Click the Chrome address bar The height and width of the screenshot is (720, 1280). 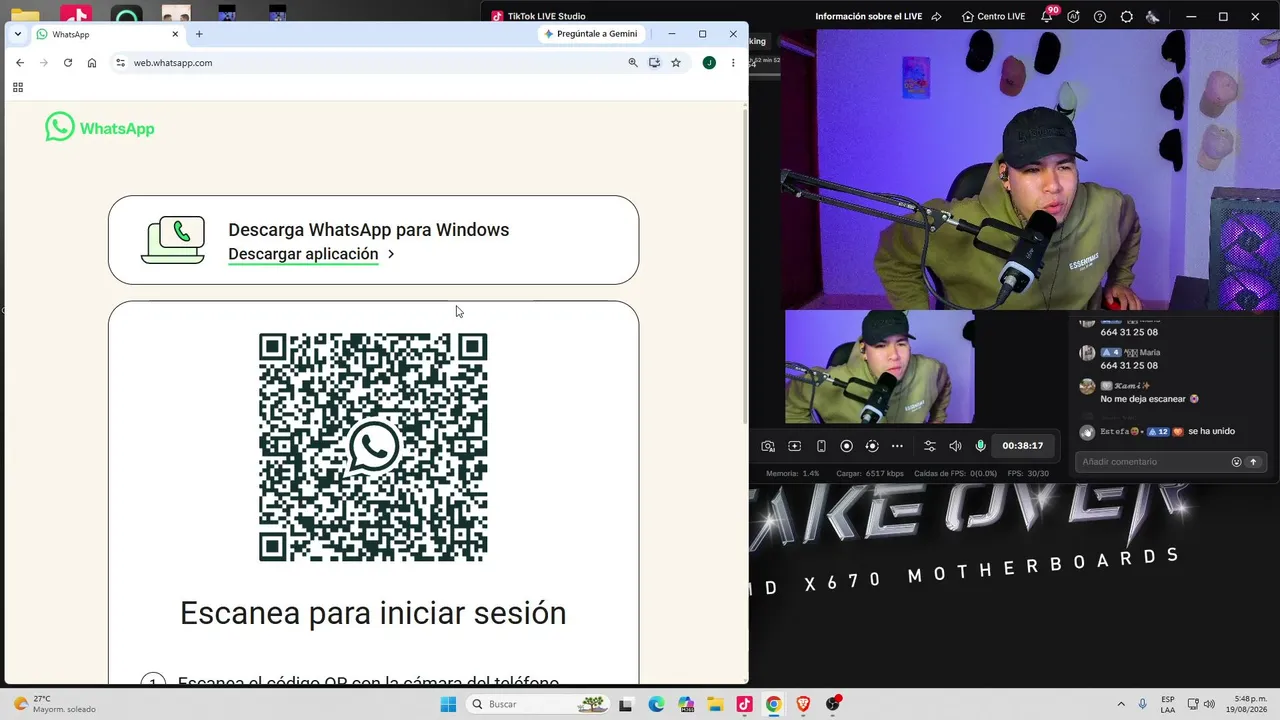coord(370,62)
